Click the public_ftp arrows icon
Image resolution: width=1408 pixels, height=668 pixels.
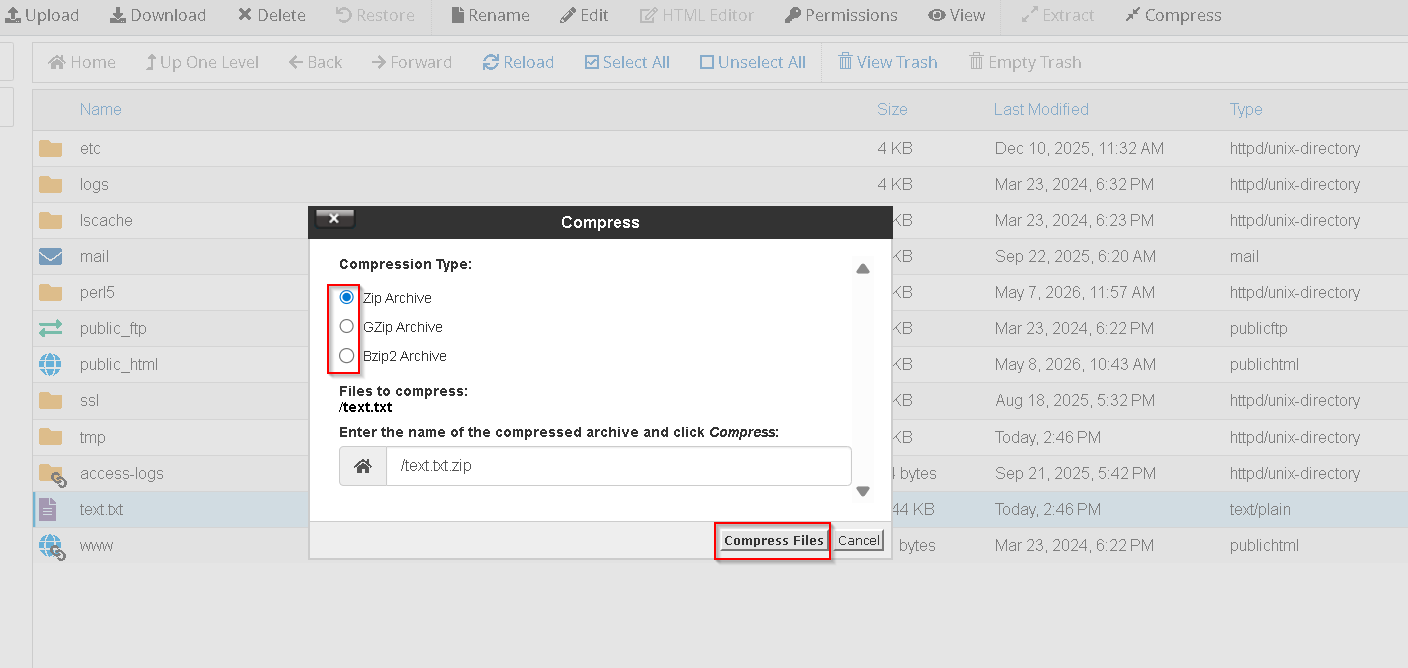pos(50,328)
